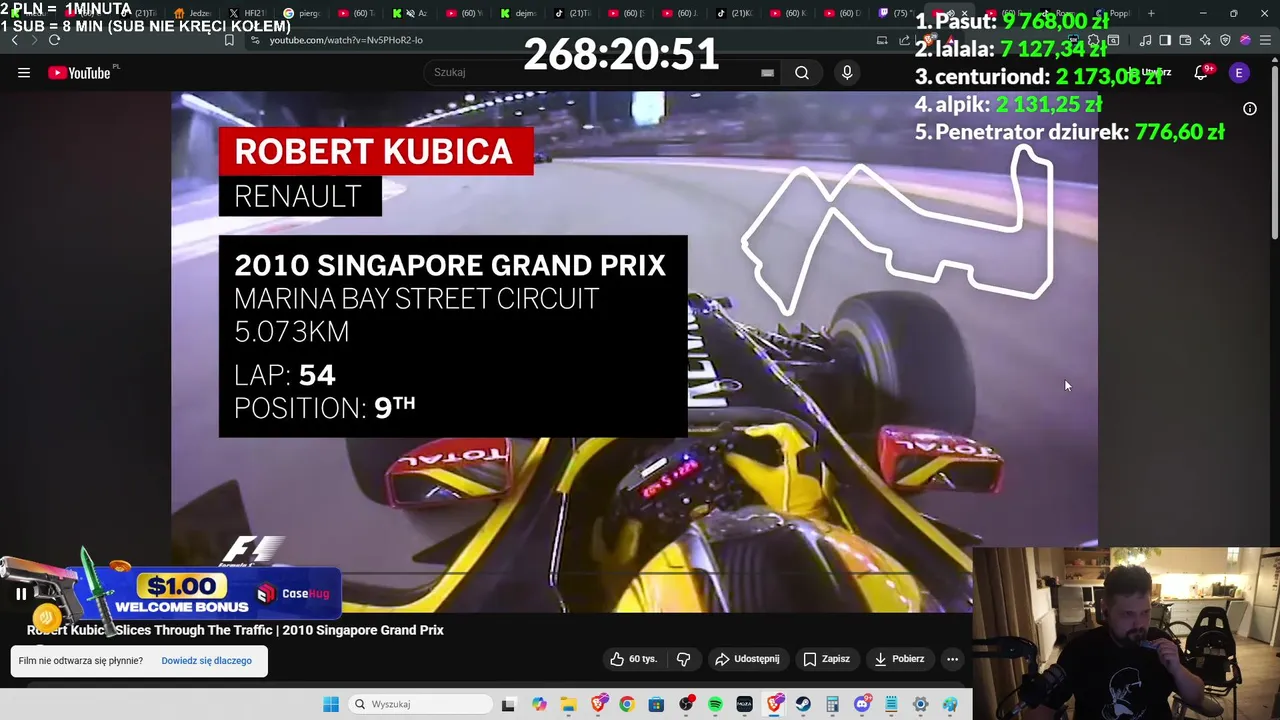Open Discord from the taskbar
Viewport: 1280px width, 720px height.
click(x=862, y=704)
